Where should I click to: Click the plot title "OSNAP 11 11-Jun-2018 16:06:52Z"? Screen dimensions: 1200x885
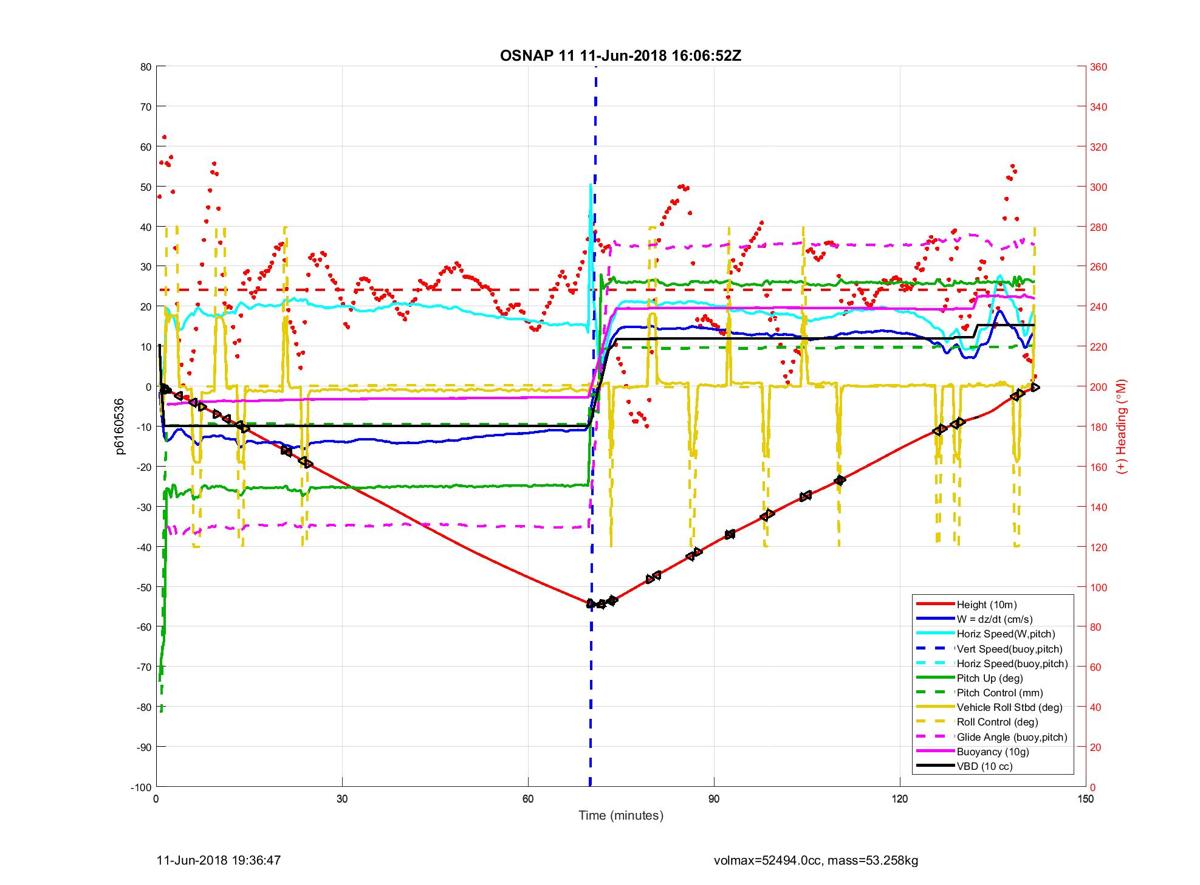tap(620, 55)
